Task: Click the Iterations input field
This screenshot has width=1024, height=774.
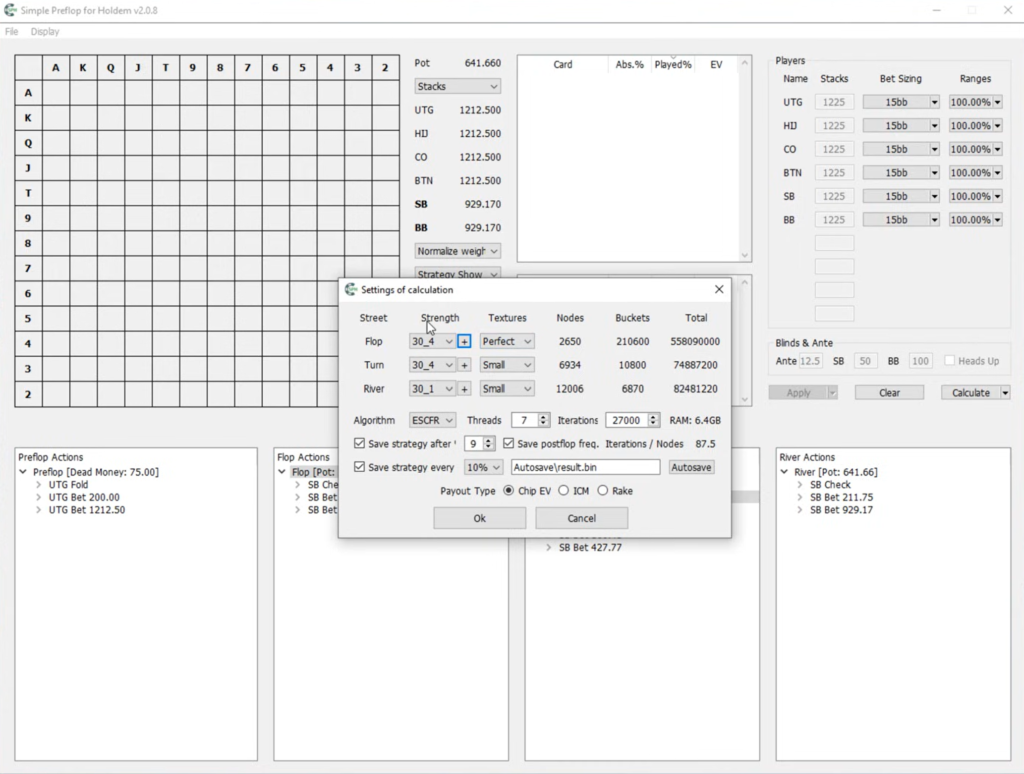Action: [626, 420]
